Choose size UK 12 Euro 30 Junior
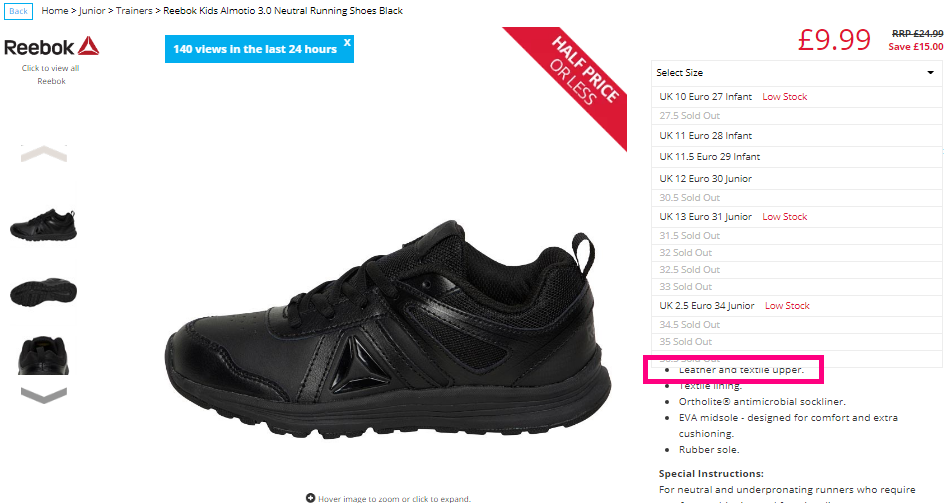Viewport: 949px width, 503px height. 796,179
